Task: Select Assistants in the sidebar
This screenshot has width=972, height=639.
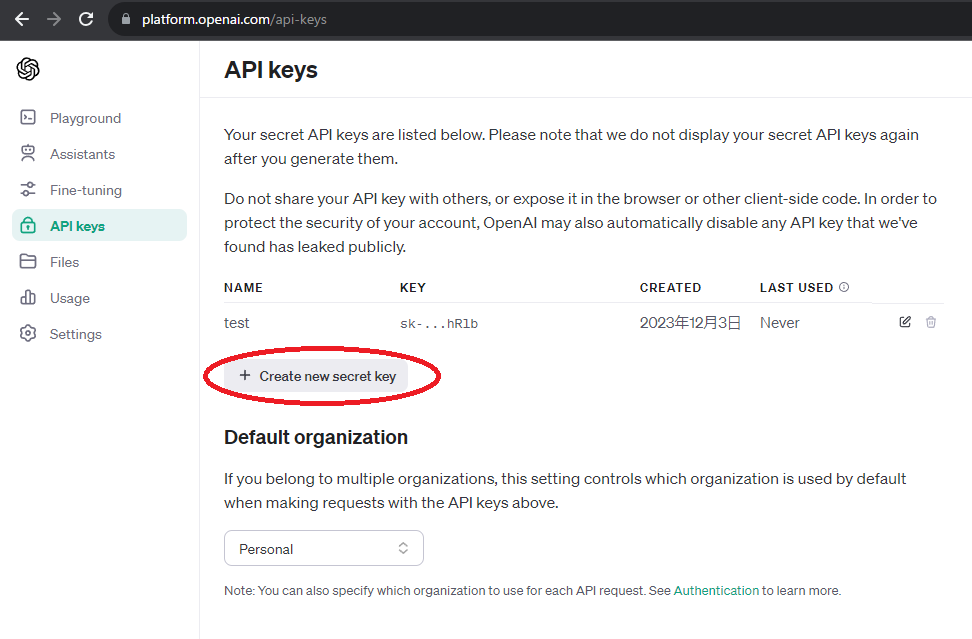Action: point(82,153)
